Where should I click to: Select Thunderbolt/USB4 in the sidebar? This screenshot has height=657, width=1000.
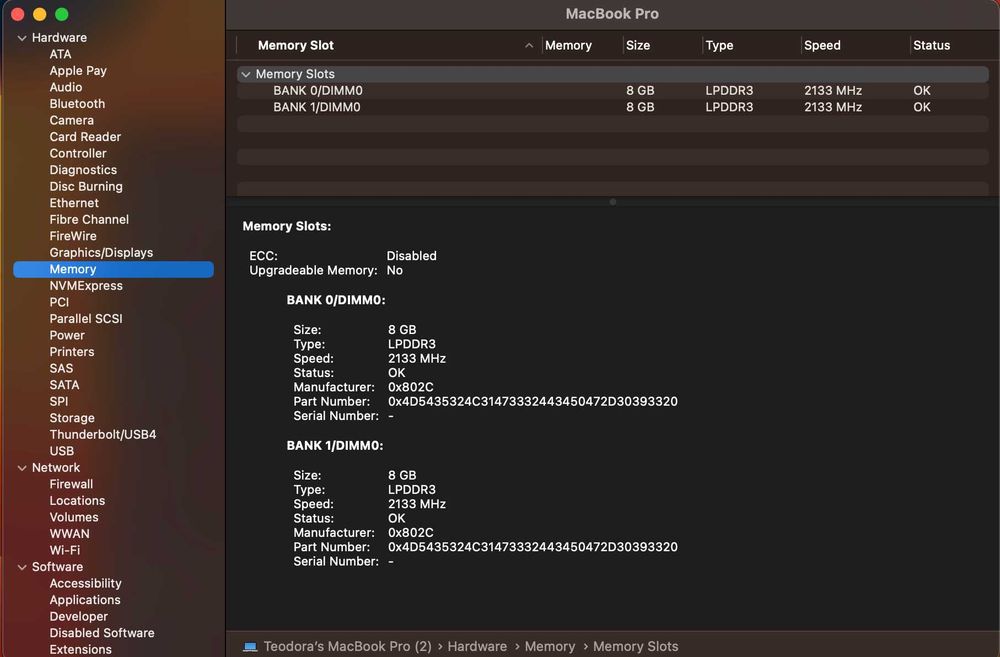tap(103, 435)
